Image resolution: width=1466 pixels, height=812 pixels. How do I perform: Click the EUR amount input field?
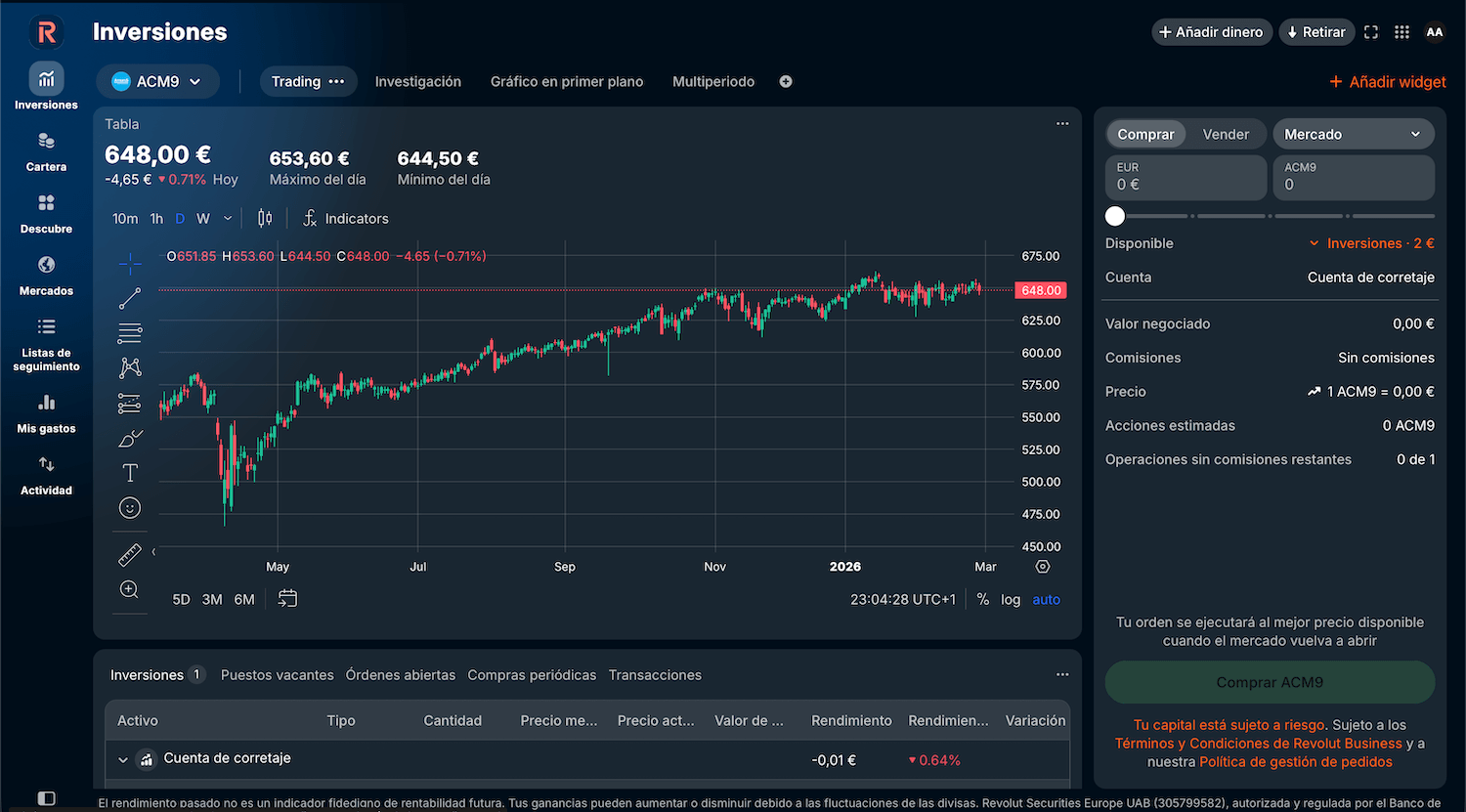click(x=1186, y=177)
